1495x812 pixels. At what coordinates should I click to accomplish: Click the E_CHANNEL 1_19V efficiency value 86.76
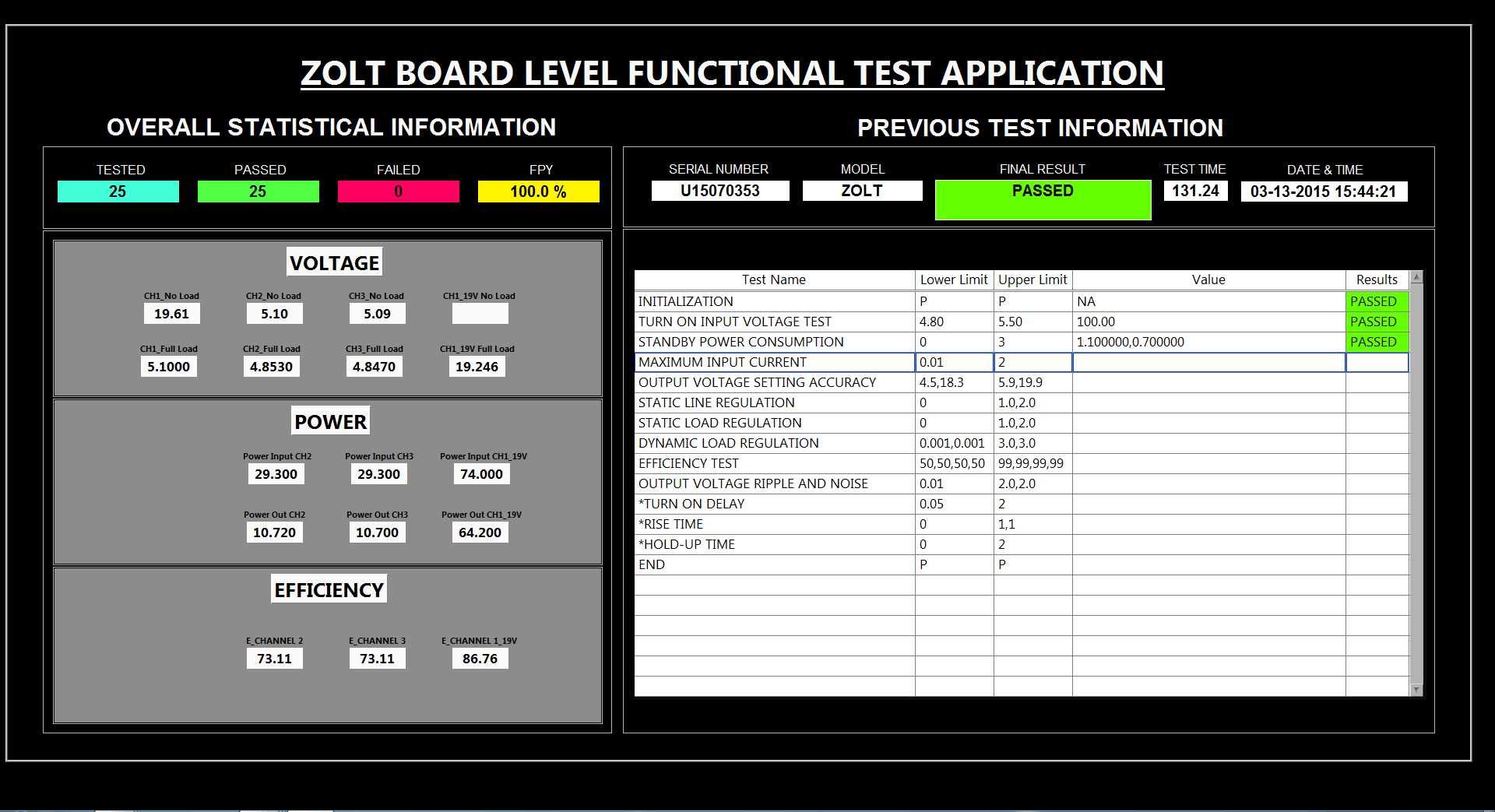(480, 659)
